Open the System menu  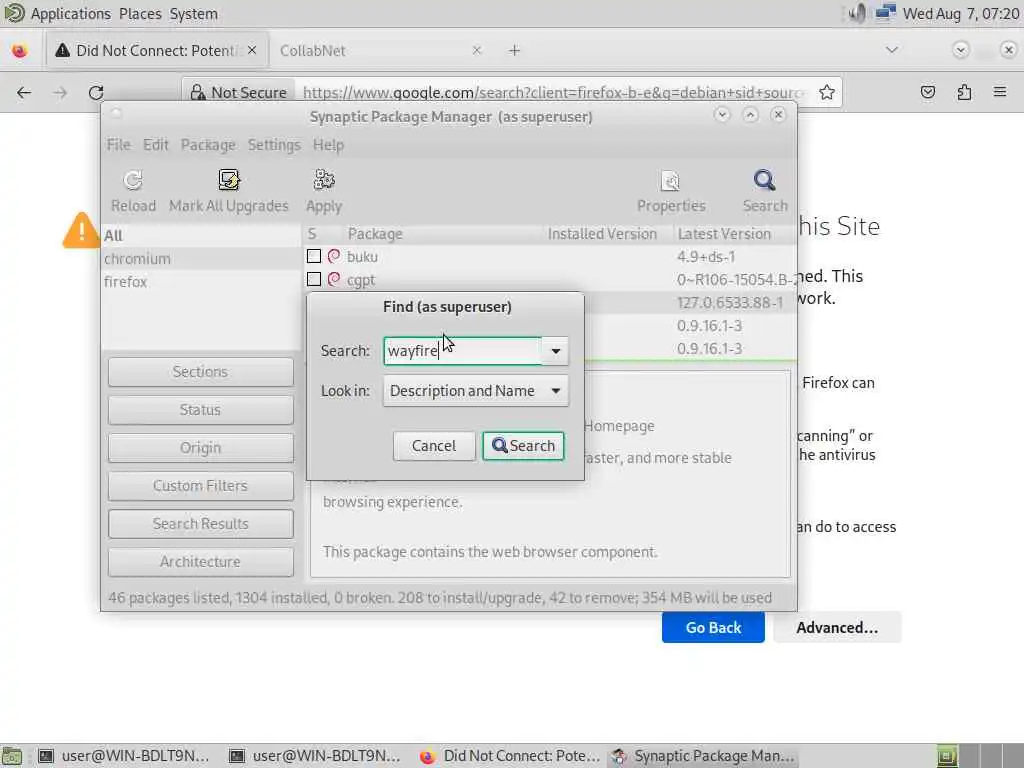tap(193, 14)
